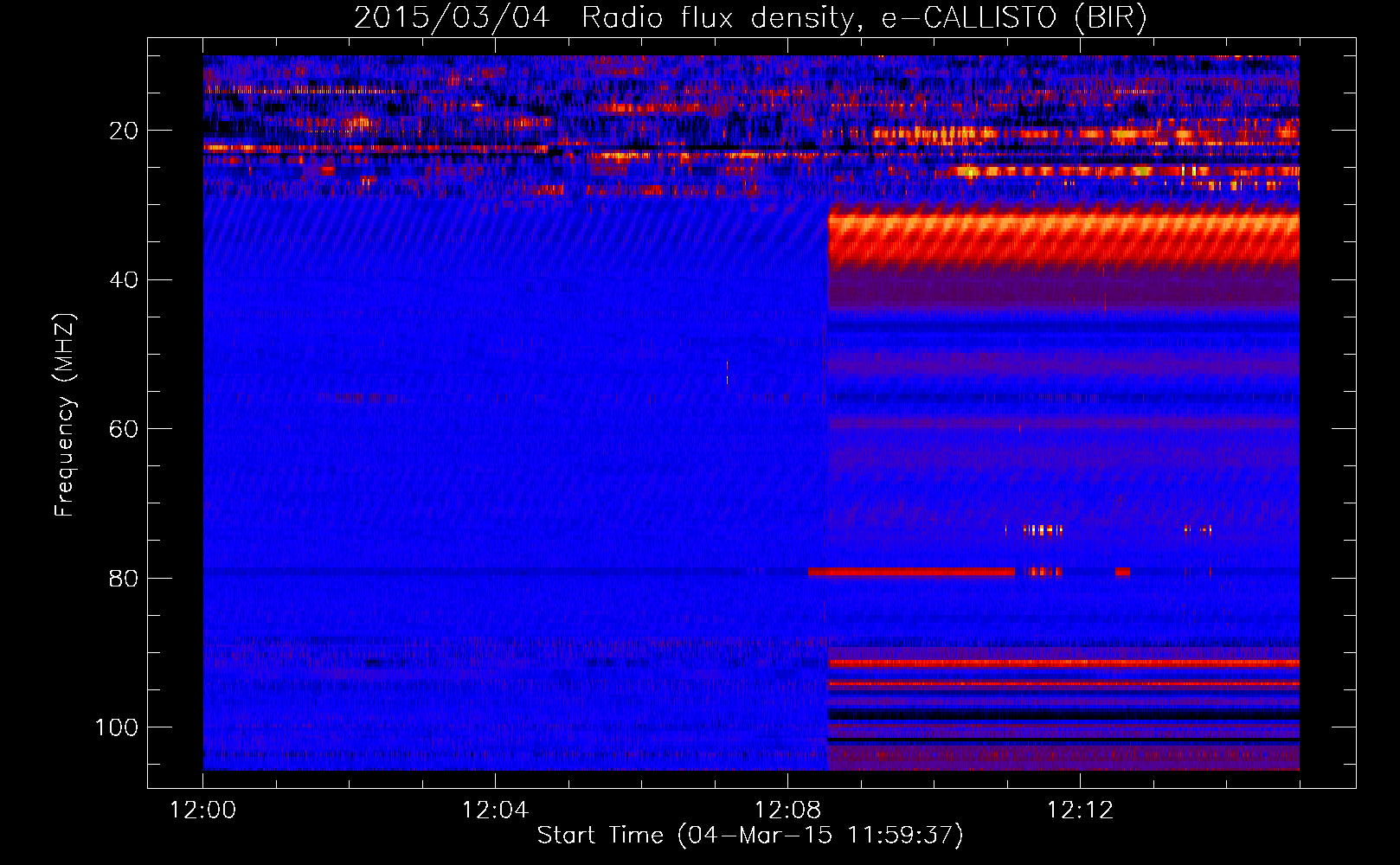Click the bright red burst line at 80 MHz
The height and width of the screenshot is (865, 1400).
click(911, 572)
